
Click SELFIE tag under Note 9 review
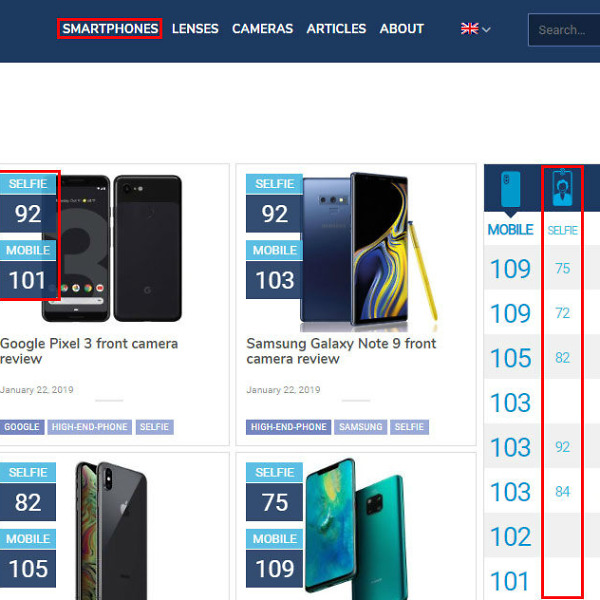coord(409,427)
